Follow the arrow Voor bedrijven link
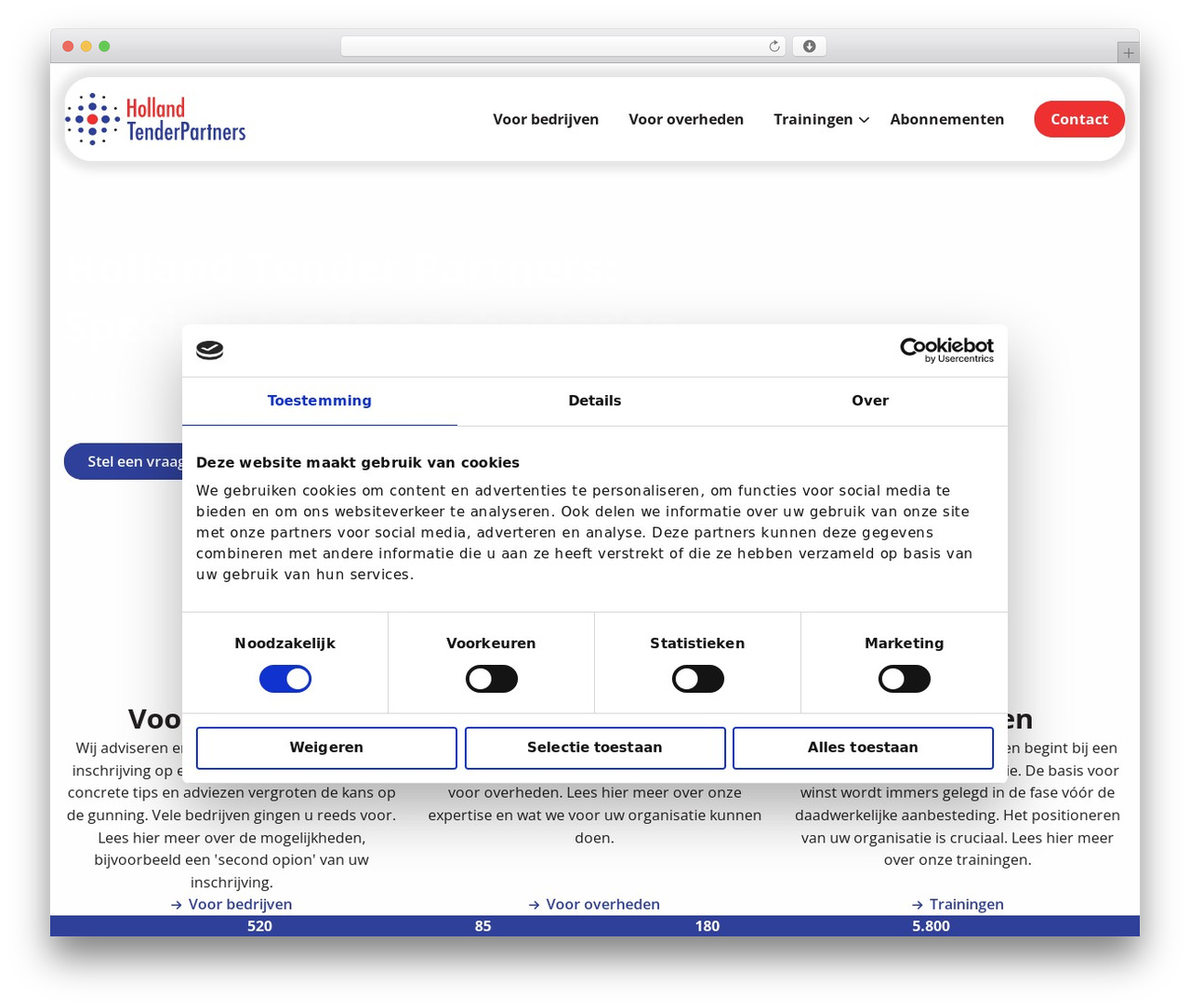Image resolution: width=1190 pixels, height=1008 pixels. pos(231,904)
